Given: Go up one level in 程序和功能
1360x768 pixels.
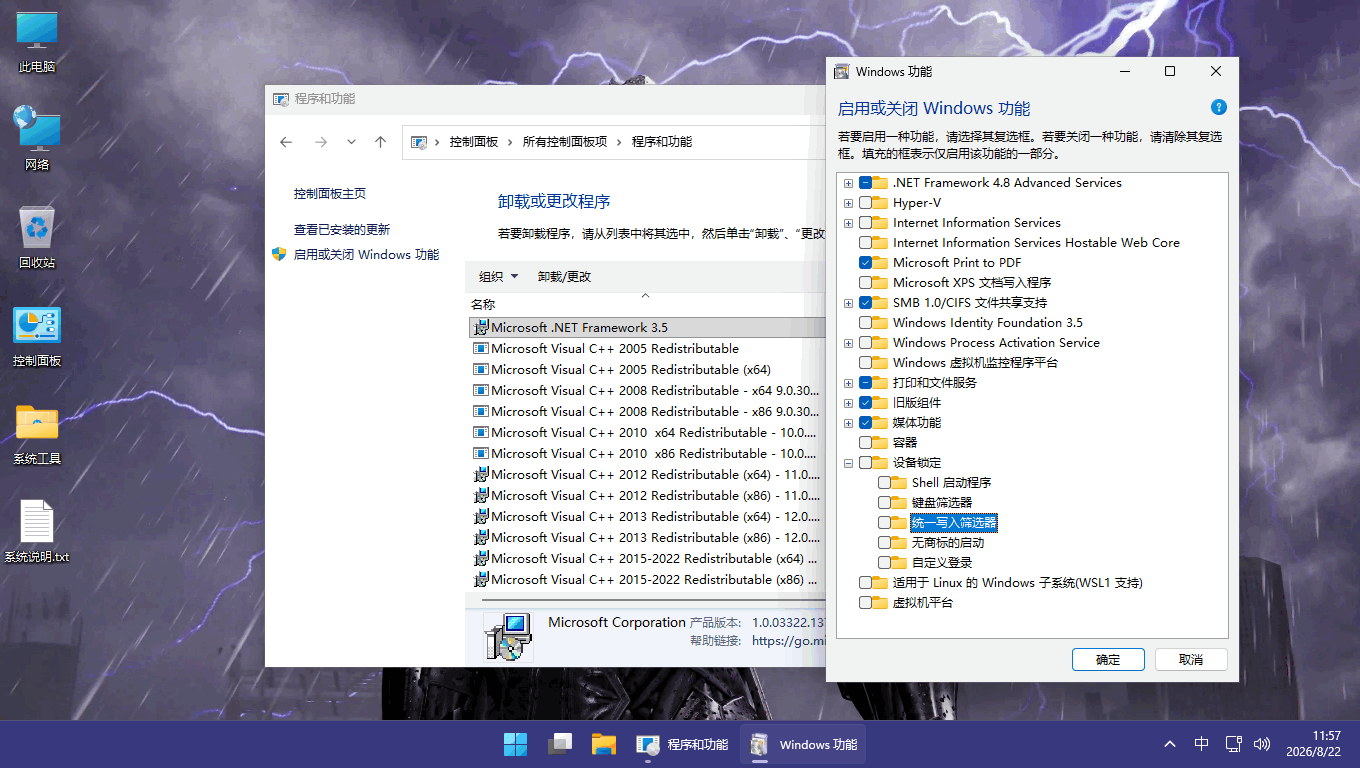Looking at the screenshot, I should click(380, 142).
